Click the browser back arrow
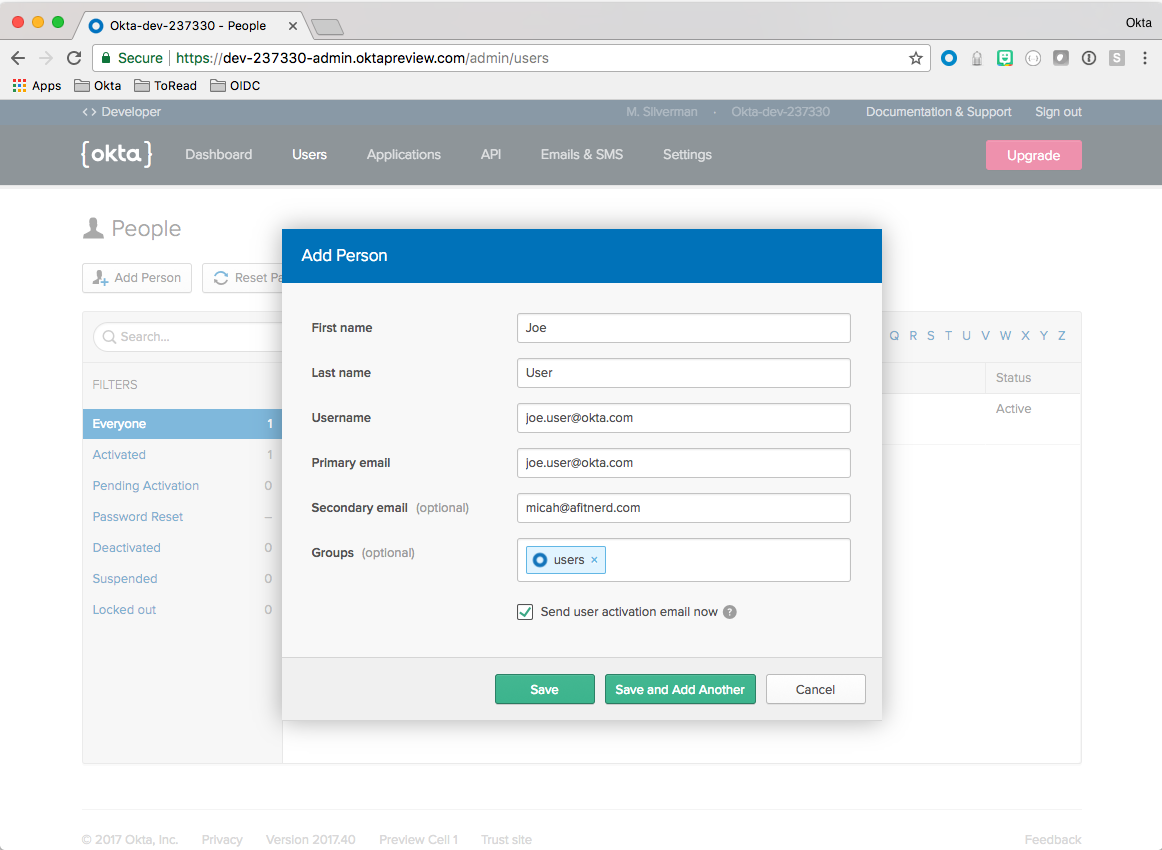This screenshot has height=850, width=1162. click(x=18, y=58)
